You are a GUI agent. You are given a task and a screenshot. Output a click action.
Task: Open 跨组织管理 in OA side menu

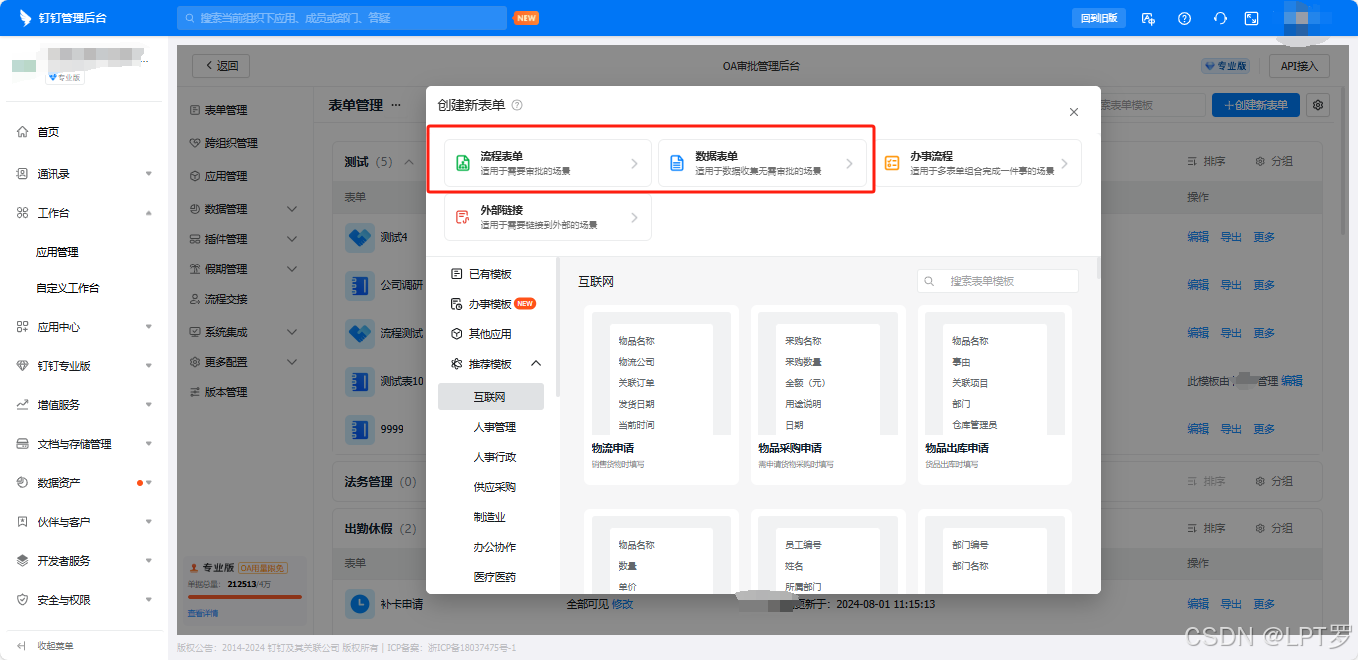coord(231,143)
